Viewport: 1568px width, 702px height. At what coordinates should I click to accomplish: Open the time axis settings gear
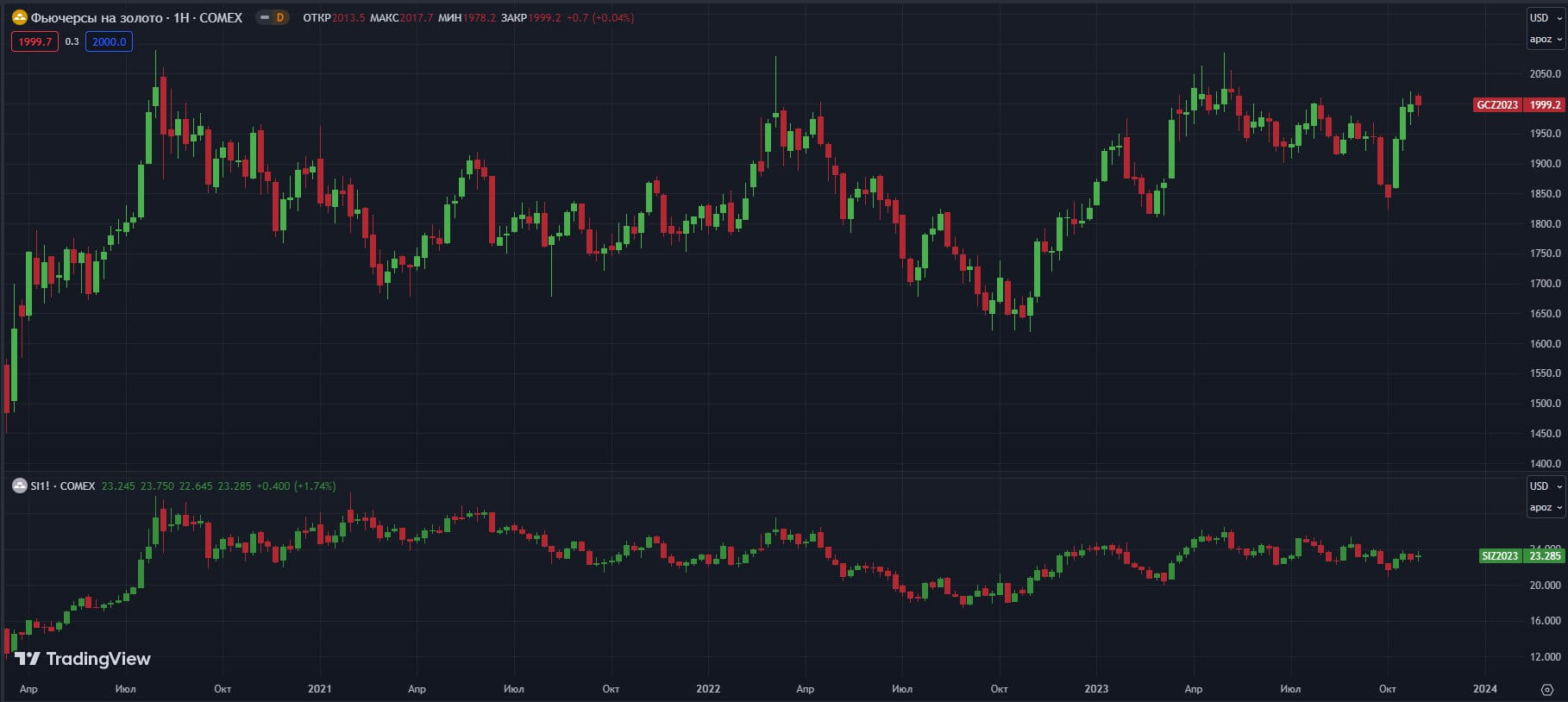tap(1547, 689)
